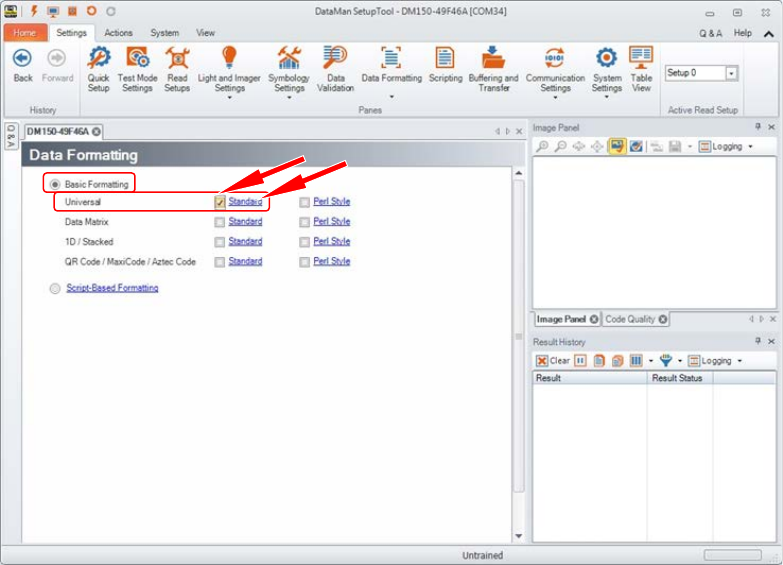The image size is (783, 565).
Task: Zoom out in the Image Panel
Action: (x=561, y=146)
